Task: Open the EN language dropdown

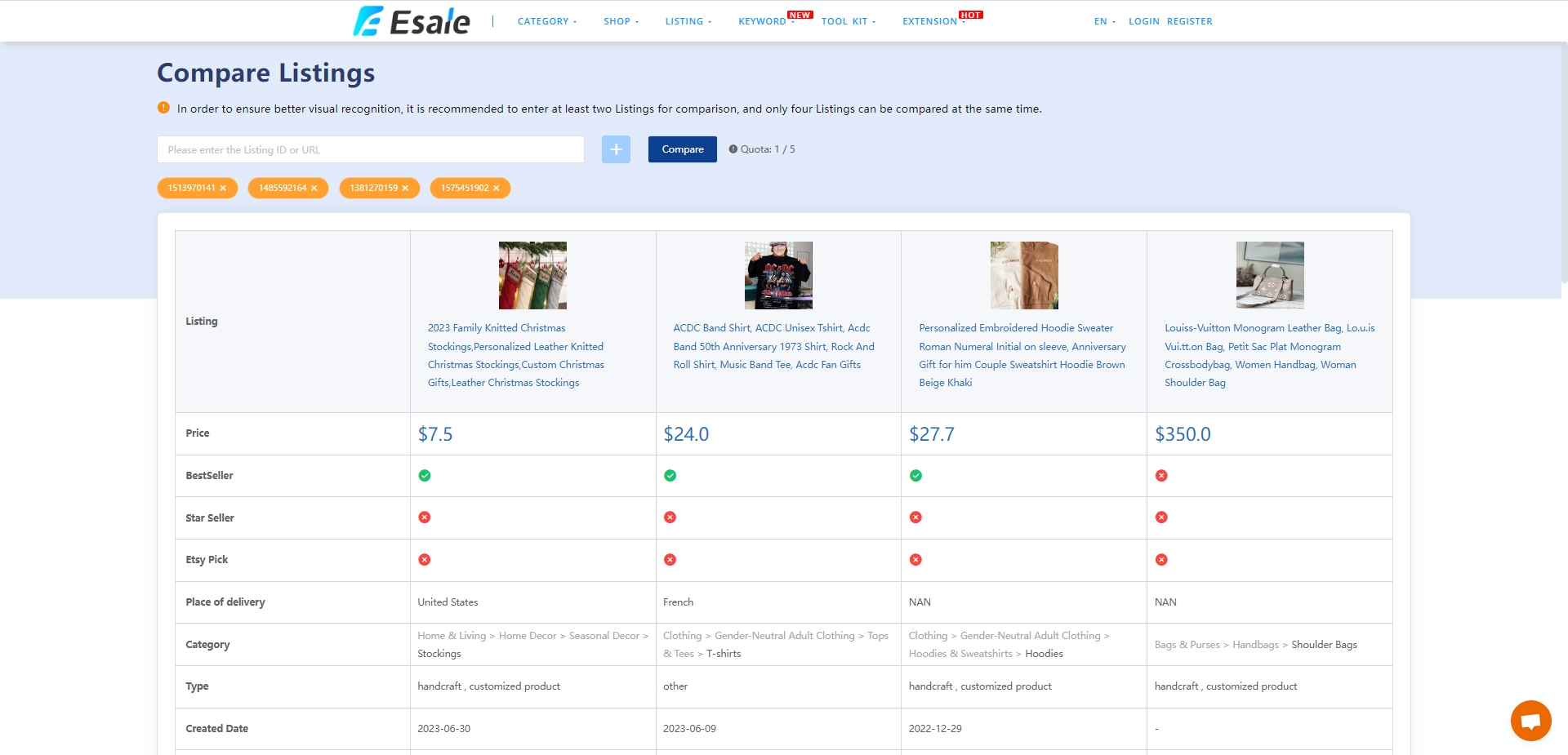Action: [1102, 21]
